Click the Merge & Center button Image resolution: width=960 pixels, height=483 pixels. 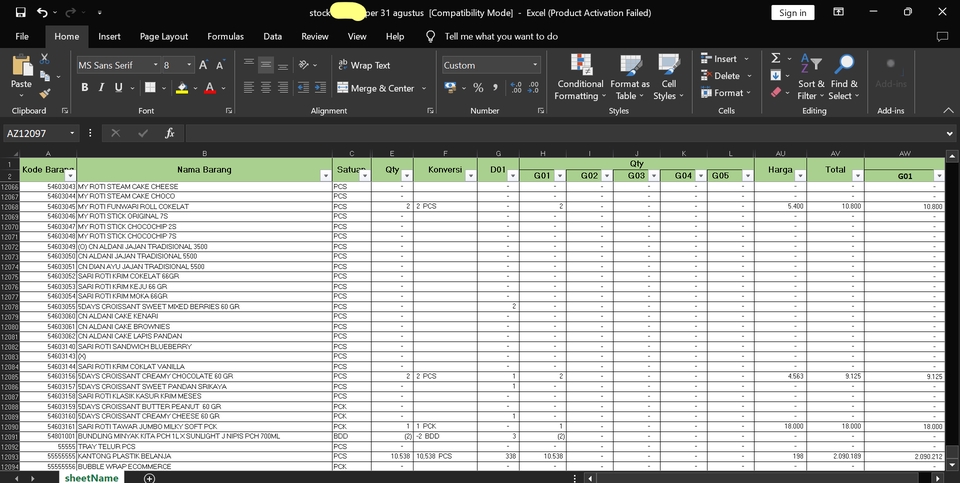[375, 88]
